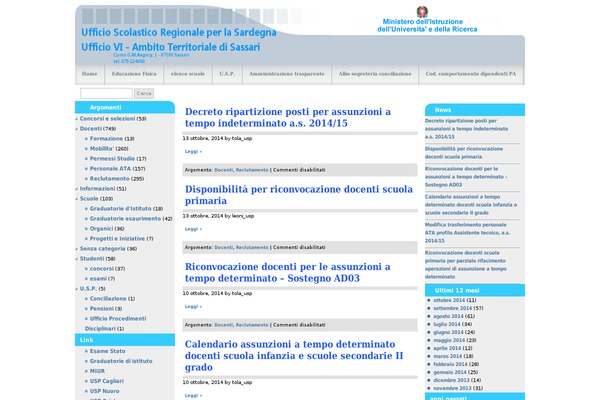Open Ufficio Procedimenti Disciplinari subcategory
The width and height of the screenshot is (600, 400).
pyautogui.click(x=116, y=323)
